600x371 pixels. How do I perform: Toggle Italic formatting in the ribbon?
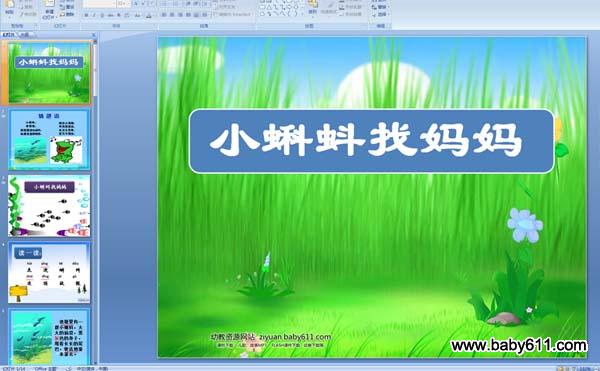click(94, 16)
